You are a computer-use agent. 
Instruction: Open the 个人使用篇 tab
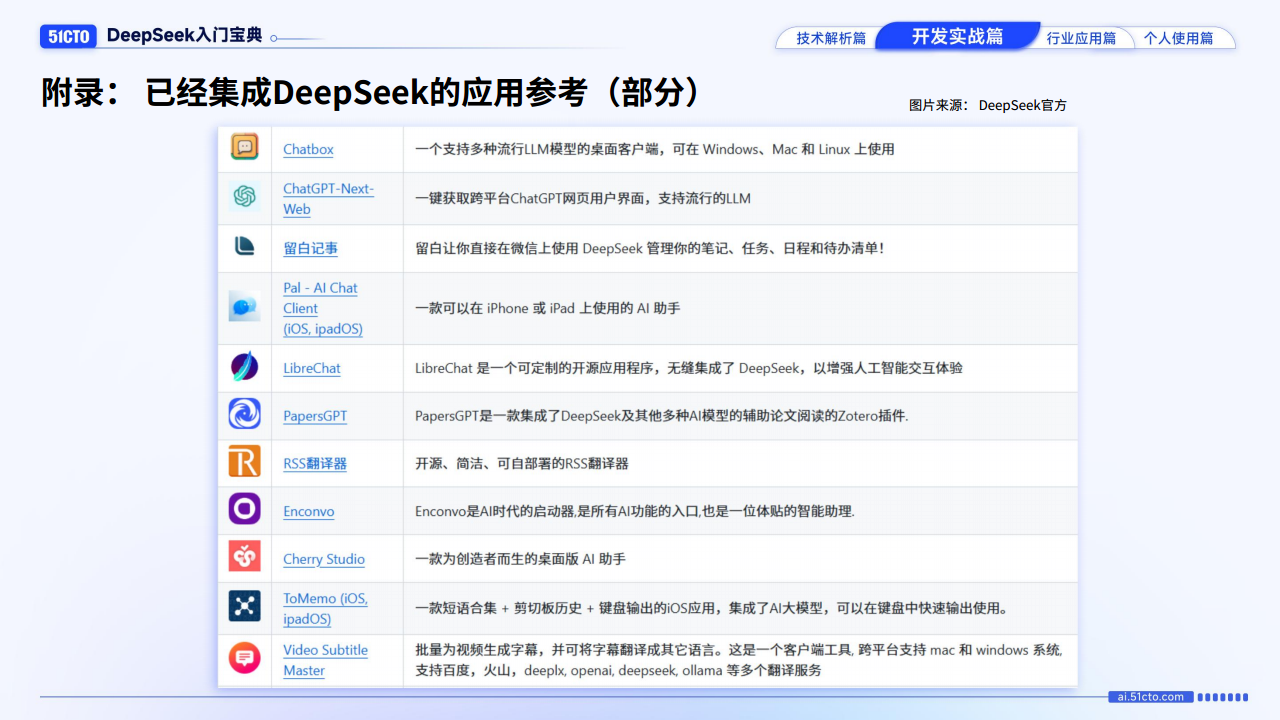click(x=1178, y=38)
